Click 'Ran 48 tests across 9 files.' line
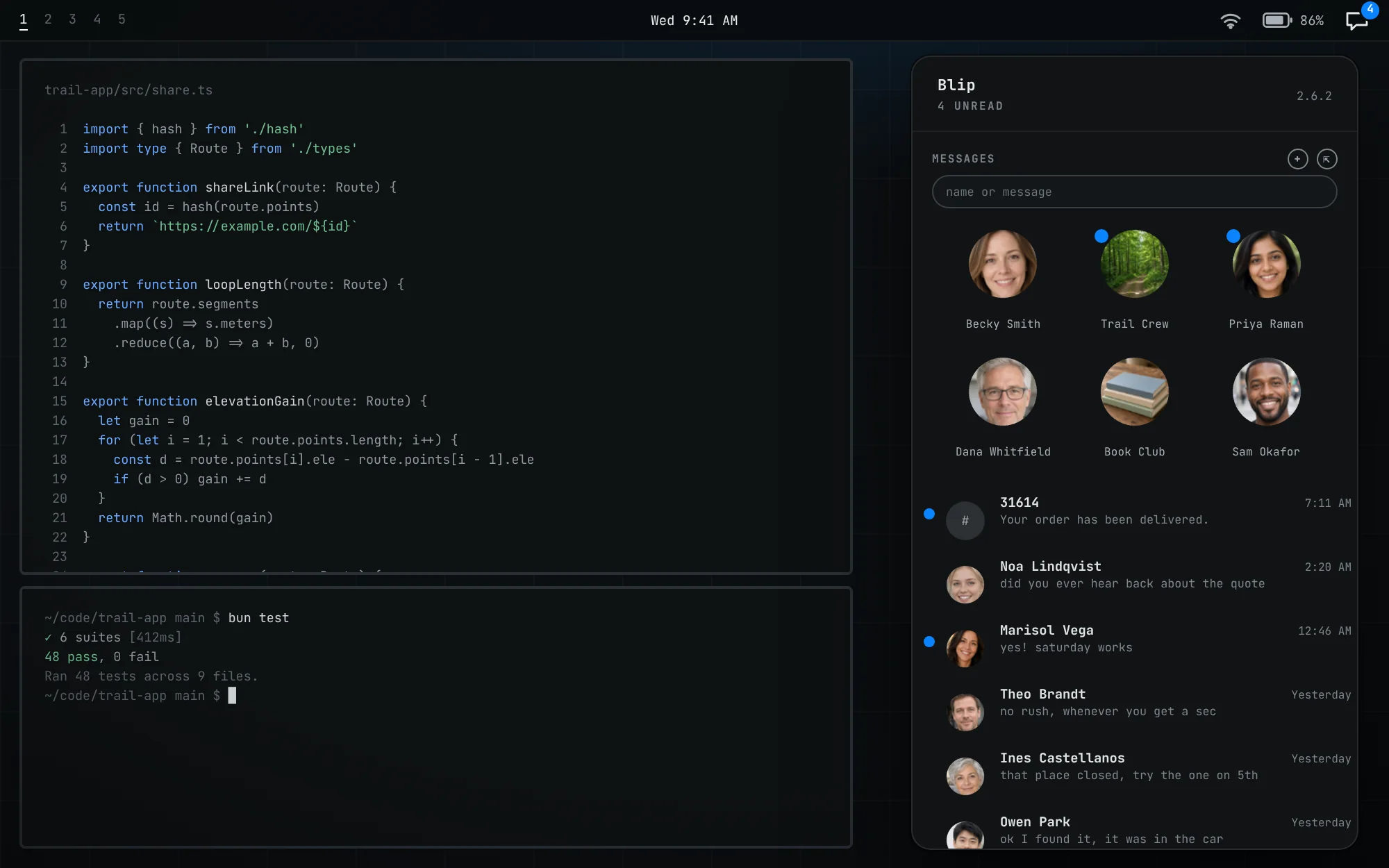This screenshot has width=1389, height=868. pyautogui.click(x=151, y=676)
